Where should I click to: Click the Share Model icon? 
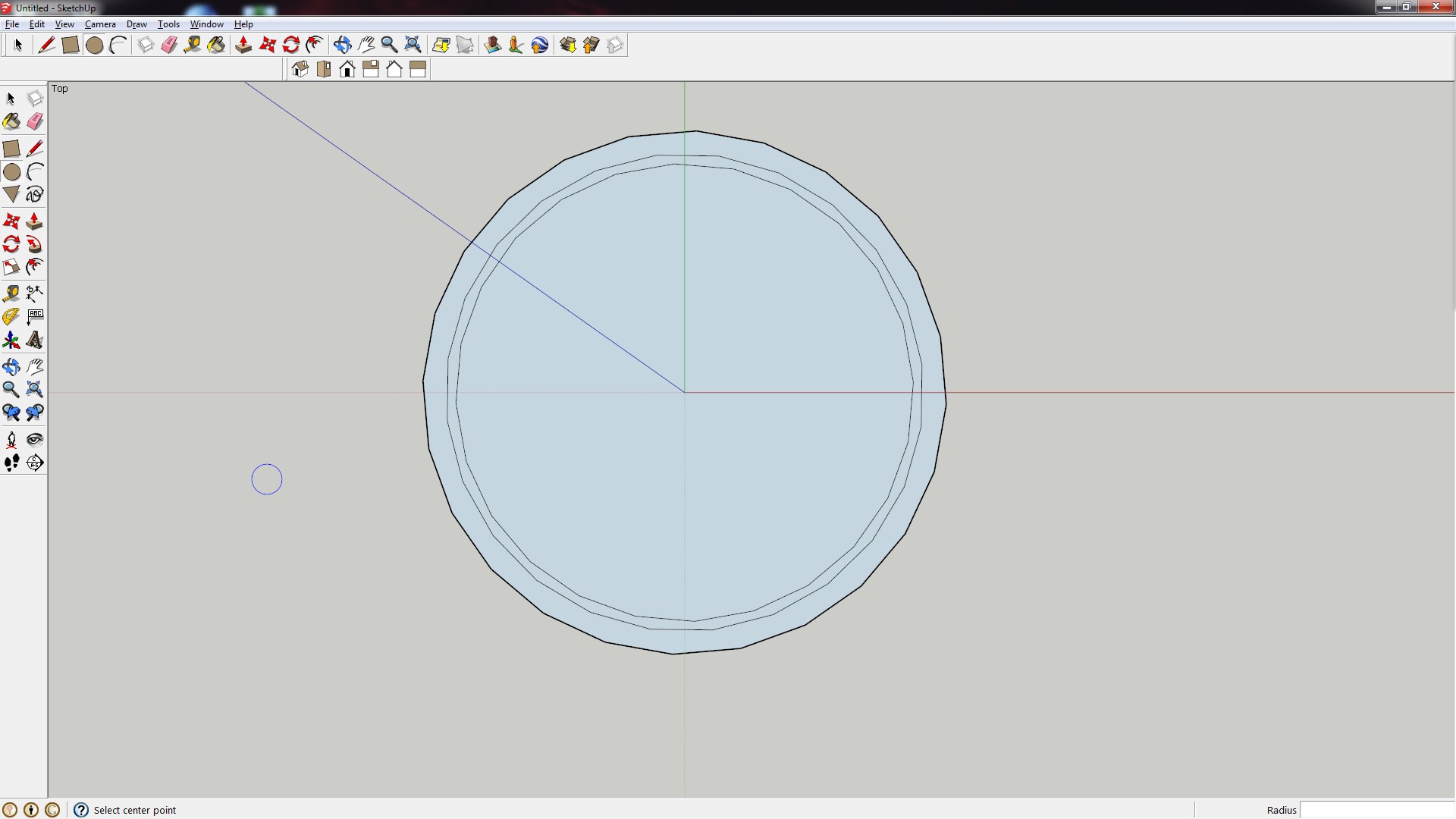[591, 45]
